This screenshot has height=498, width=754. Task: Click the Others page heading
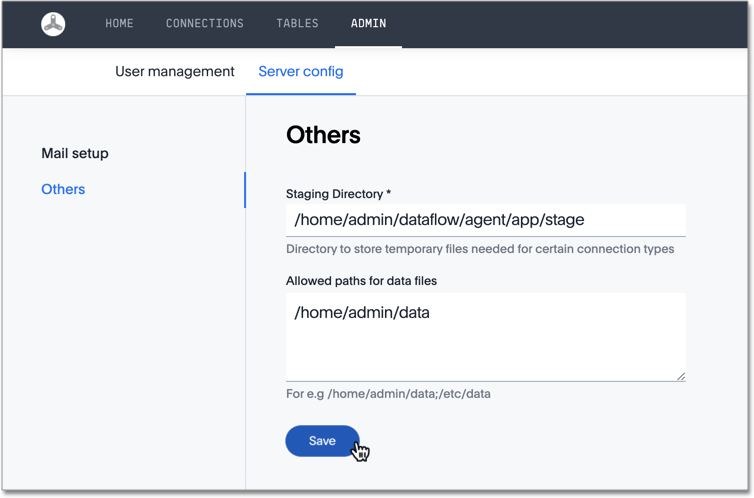tap(323, 135)
